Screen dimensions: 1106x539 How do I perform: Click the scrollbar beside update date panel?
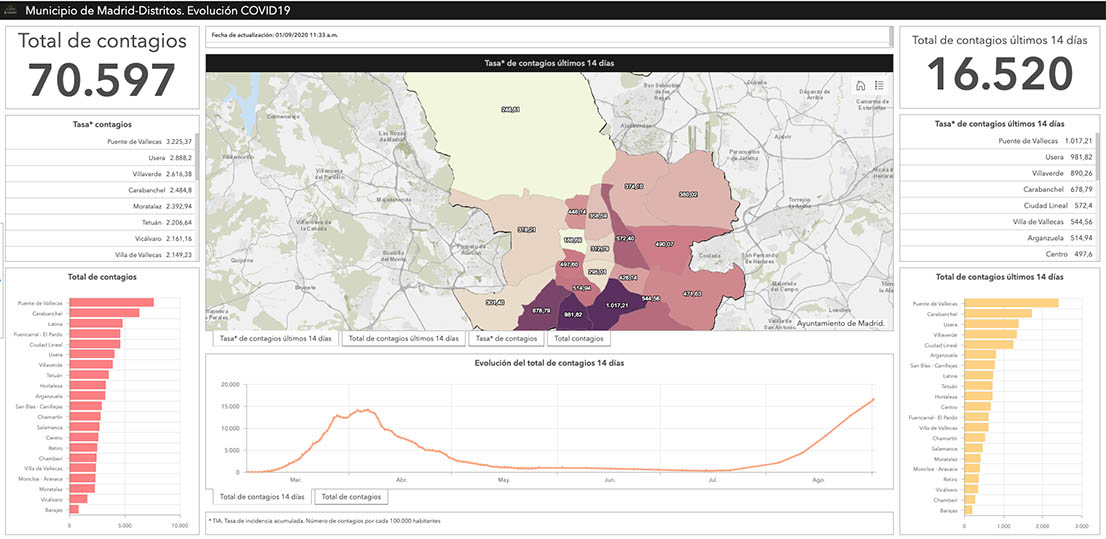[x=890, y=36]
